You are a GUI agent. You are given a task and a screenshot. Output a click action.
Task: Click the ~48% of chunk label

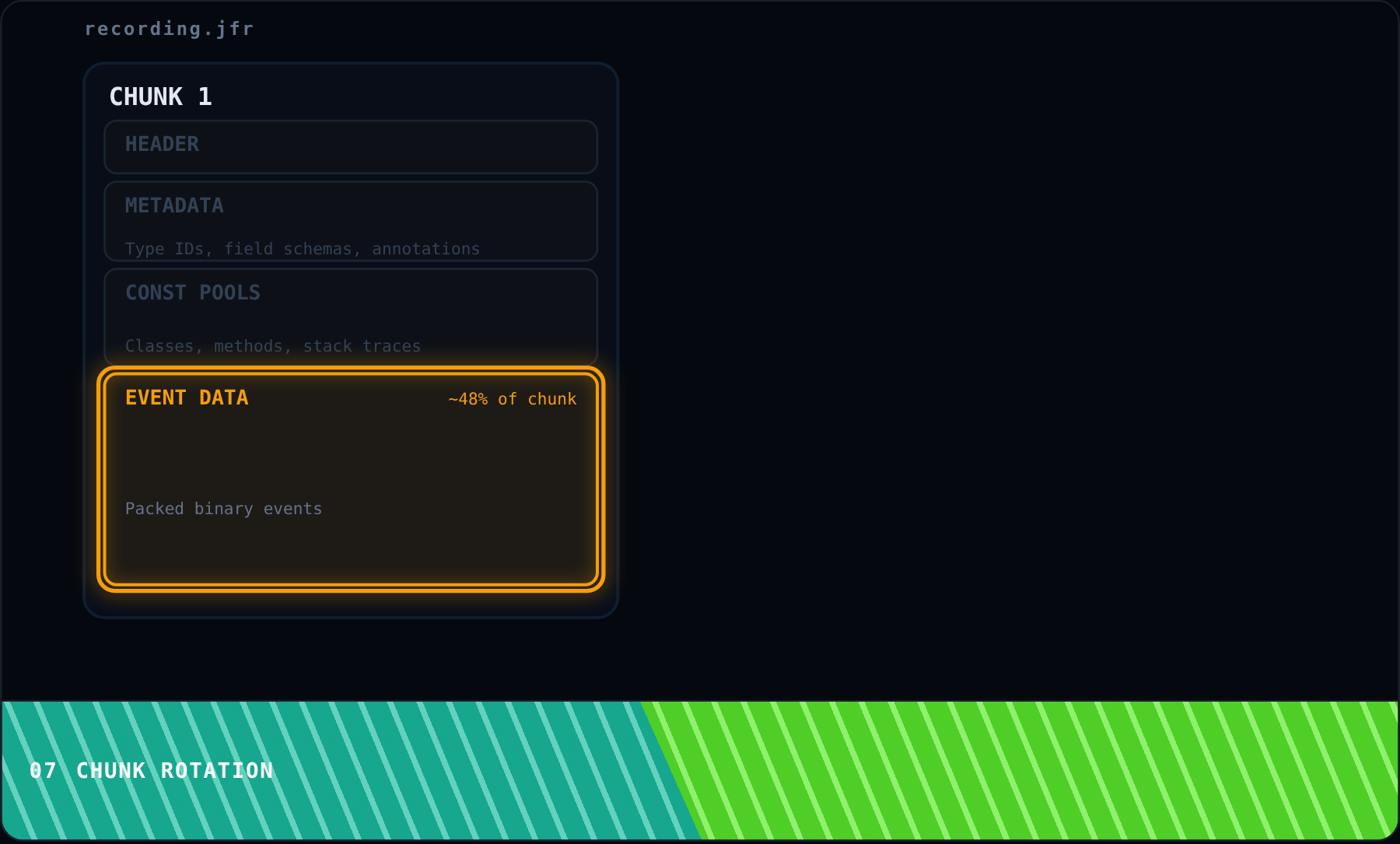click(512, 399)
